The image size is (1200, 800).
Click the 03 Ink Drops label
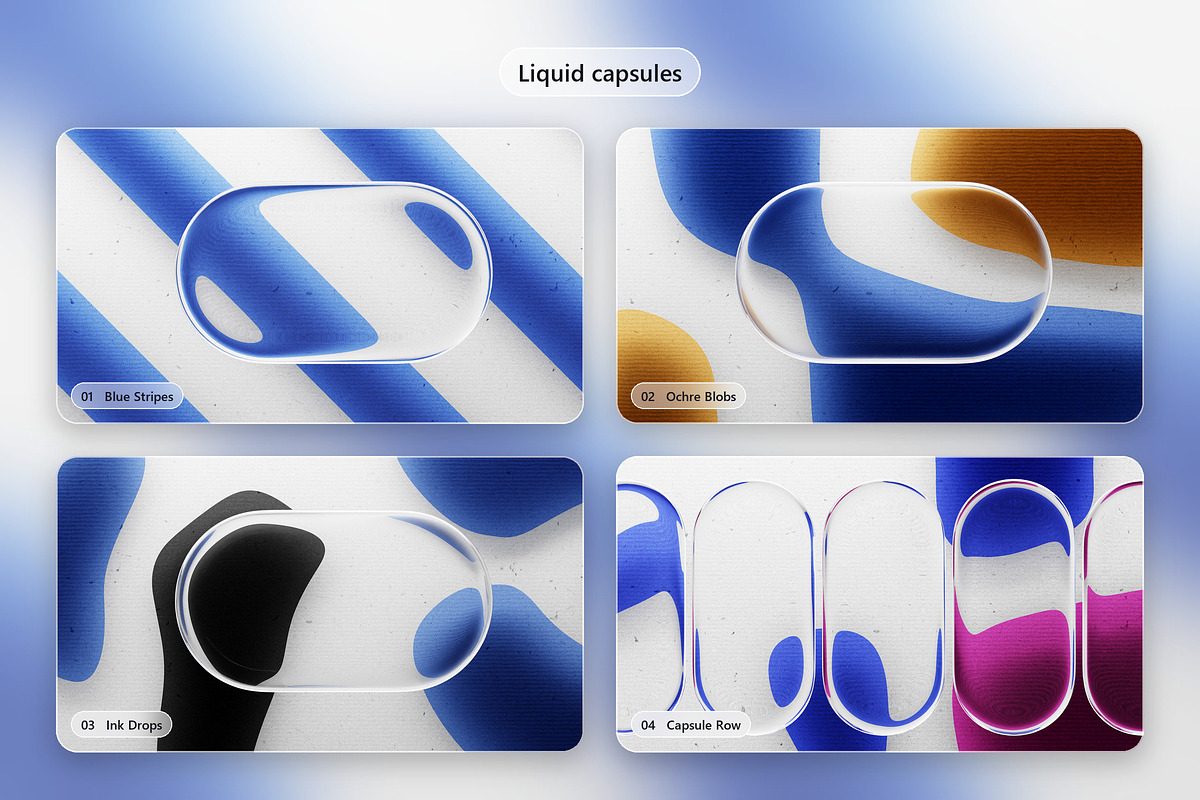point(121,724)
